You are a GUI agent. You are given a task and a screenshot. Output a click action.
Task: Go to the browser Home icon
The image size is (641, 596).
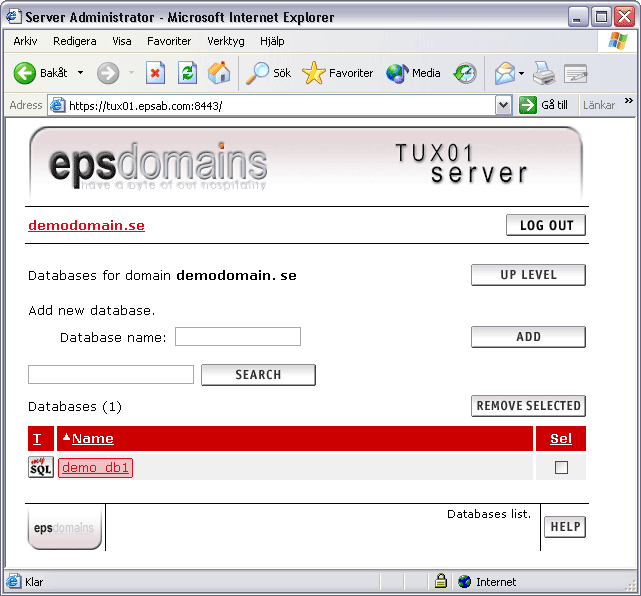(x=219, y=73)
